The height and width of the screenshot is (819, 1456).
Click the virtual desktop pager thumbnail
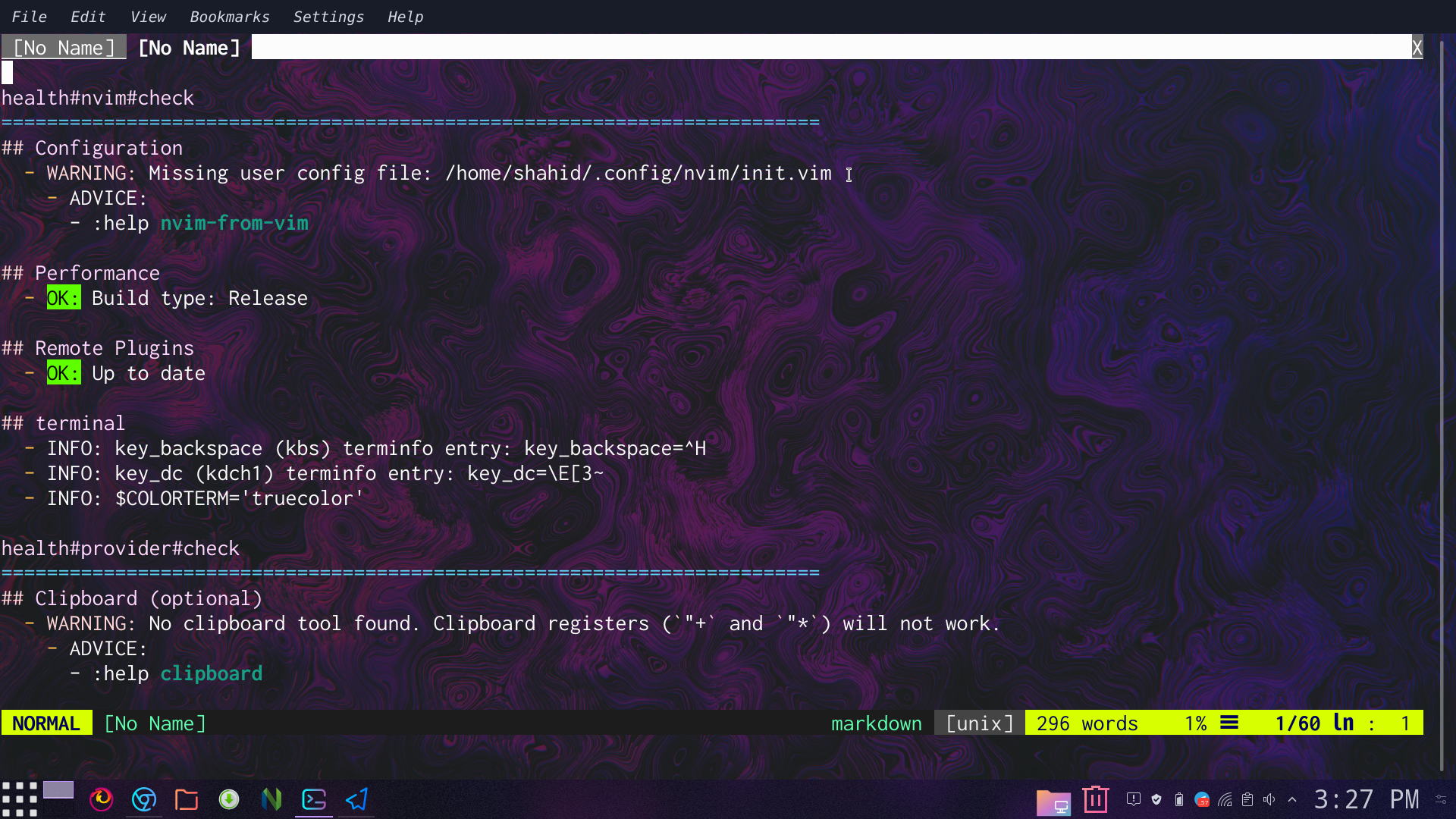tap(58, 791)
